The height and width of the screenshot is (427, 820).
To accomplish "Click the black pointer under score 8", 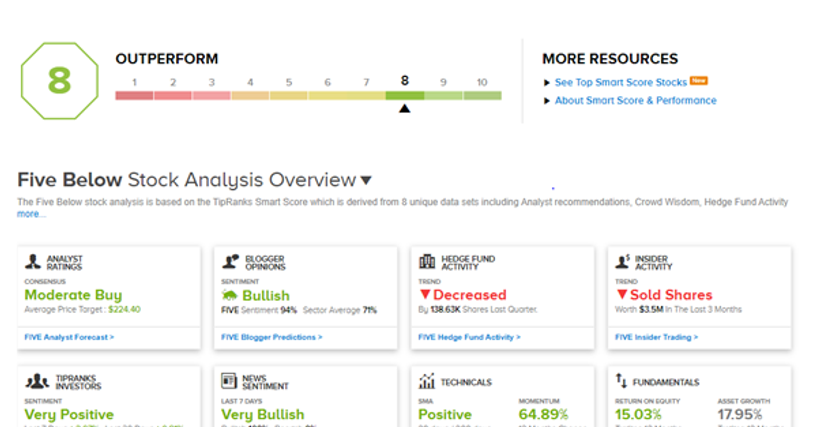I will click(405, 109).
